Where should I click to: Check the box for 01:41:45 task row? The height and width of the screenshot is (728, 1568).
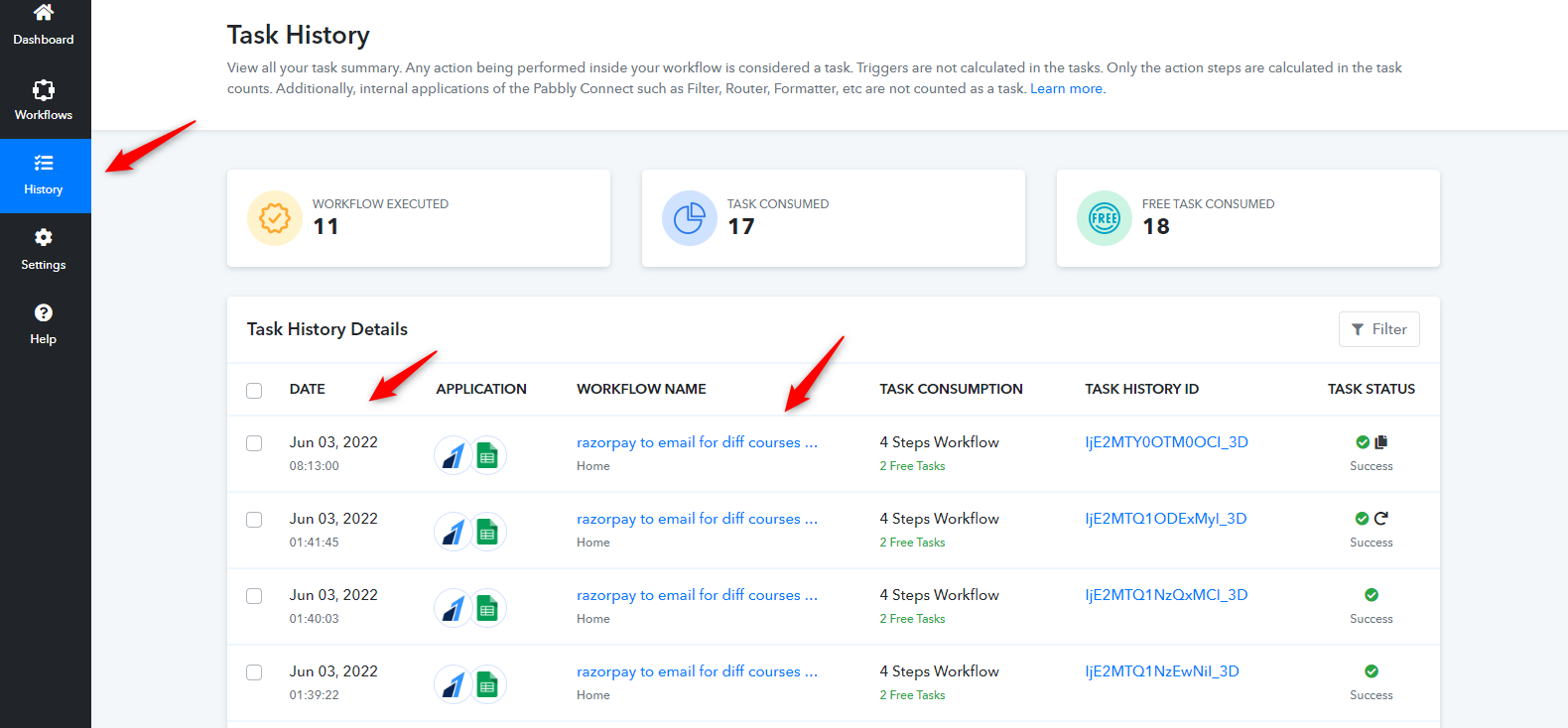point(254,520)
